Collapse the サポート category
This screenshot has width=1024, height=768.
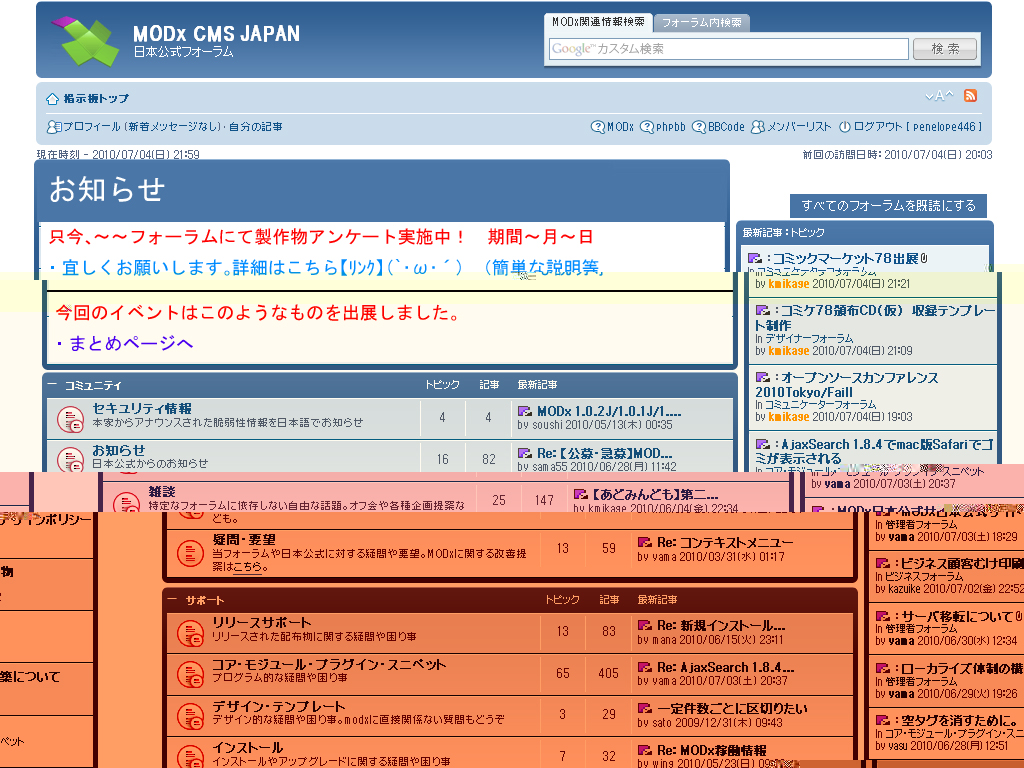point(172,600)
